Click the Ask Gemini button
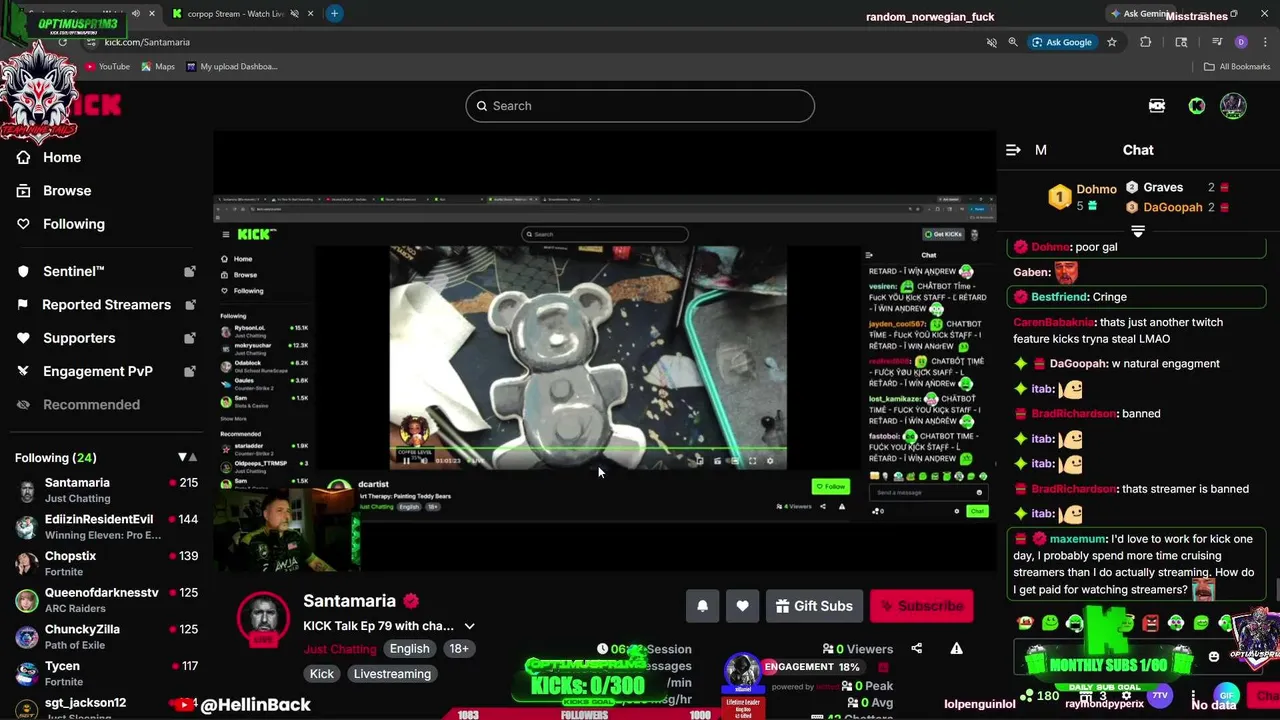This screenshot has width=1280, height=720. 1140,14
